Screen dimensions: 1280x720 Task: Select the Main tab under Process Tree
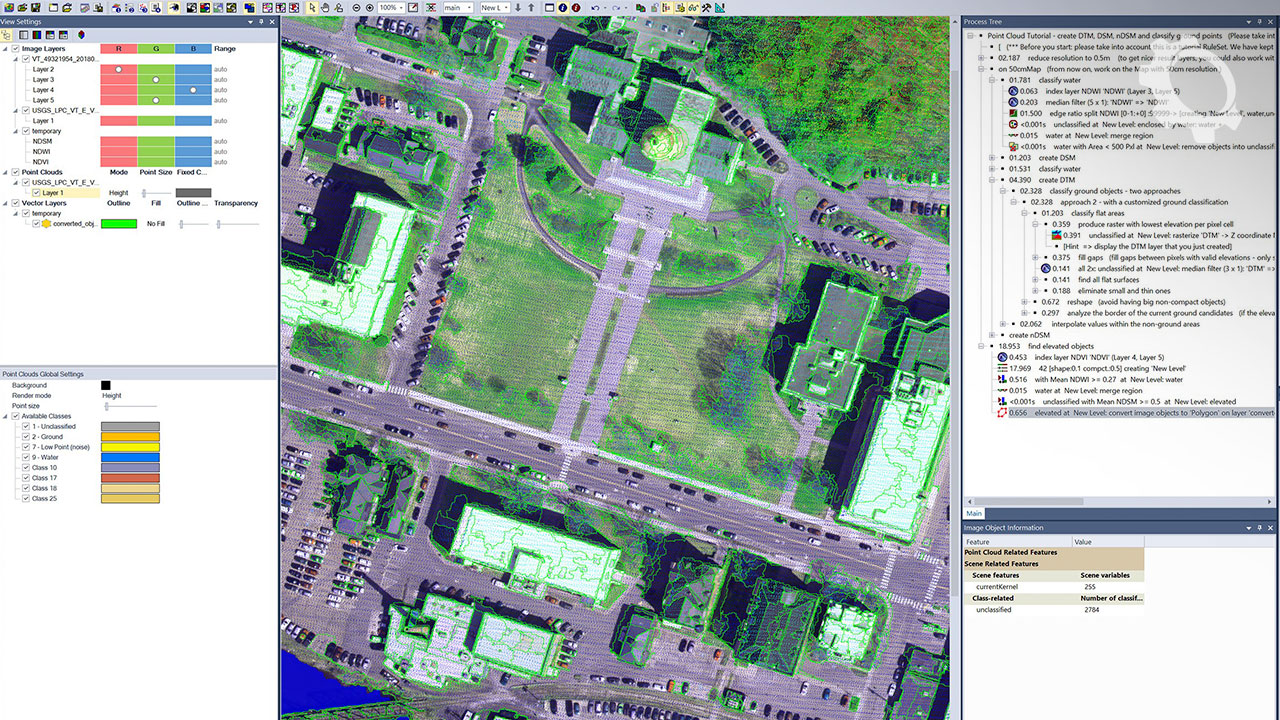tap(974, 513)
